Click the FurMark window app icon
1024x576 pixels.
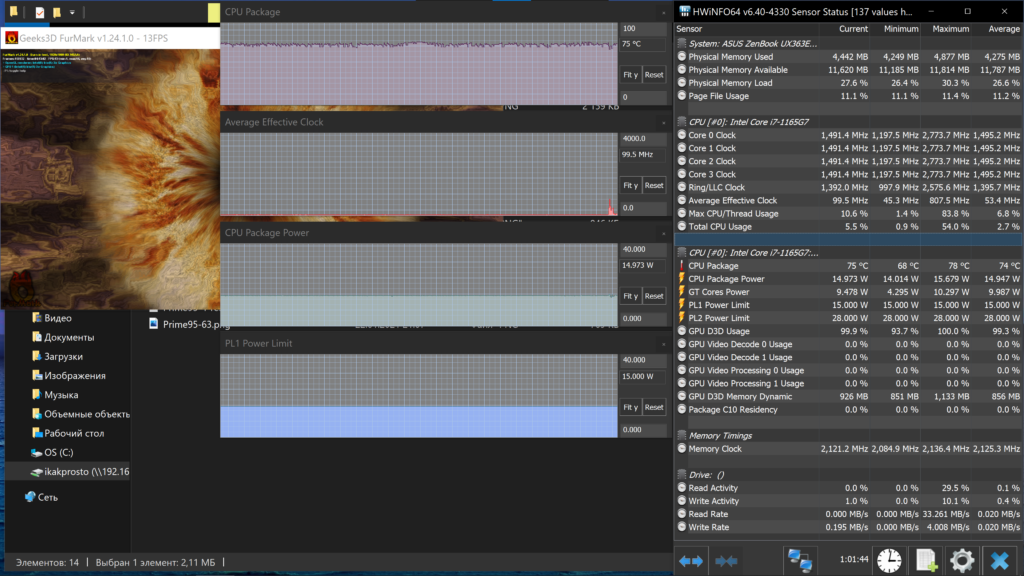click(x=11, y=38)
